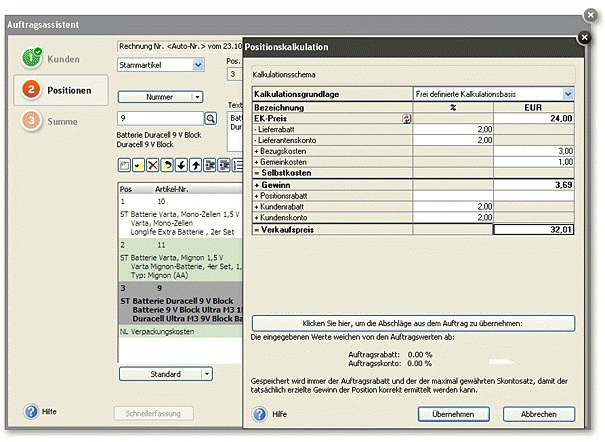Click the second grey position layout icon

(x=224, y=165)
